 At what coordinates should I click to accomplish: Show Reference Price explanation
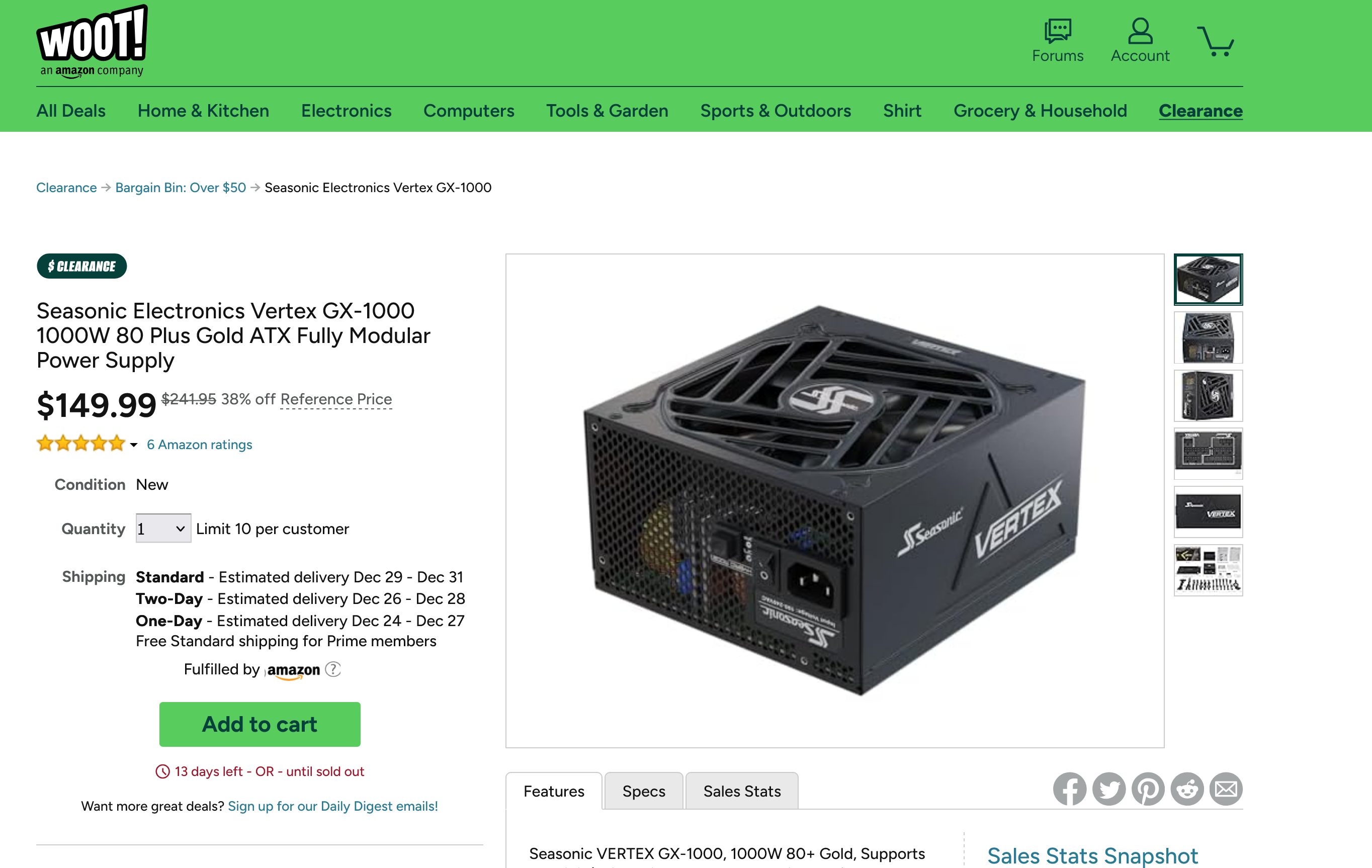[x=336, y=399]
